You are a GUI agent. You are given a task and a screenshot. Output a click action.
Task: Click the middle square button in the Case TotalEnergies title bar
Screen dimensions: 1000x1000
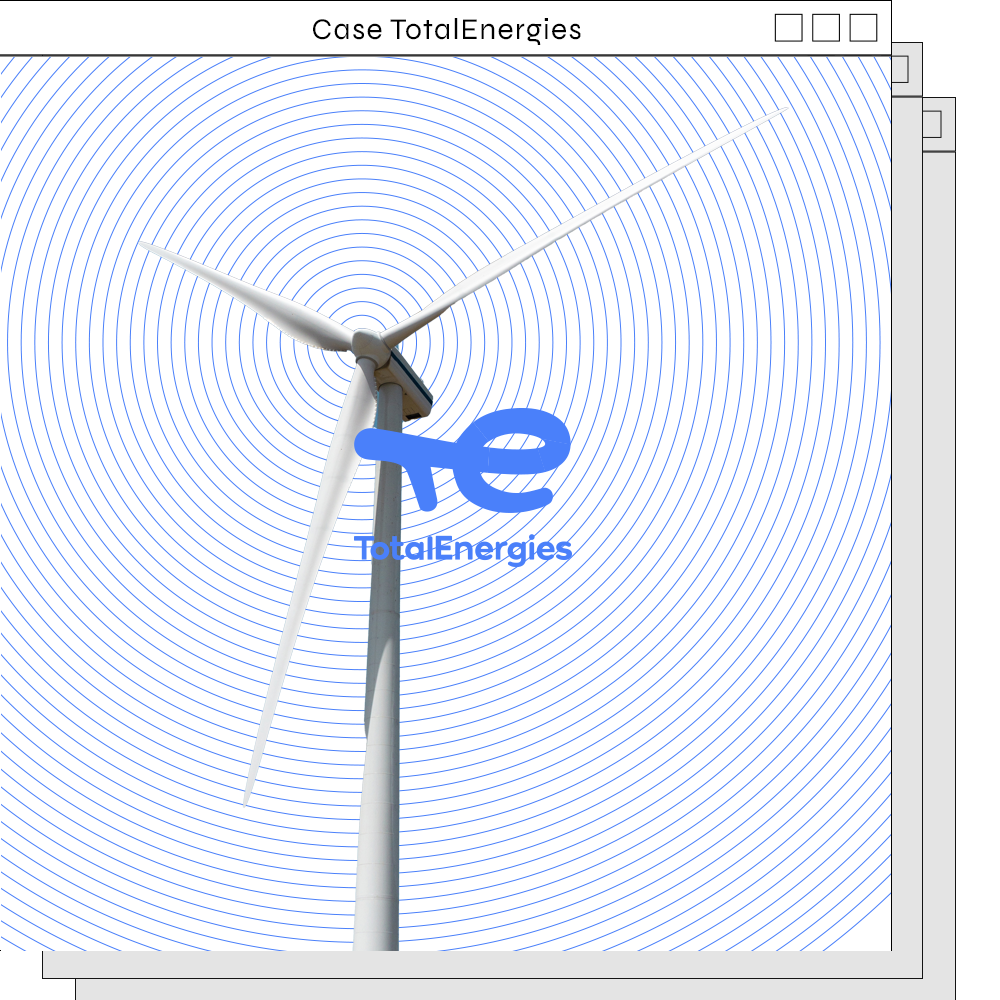coord(826,28)
